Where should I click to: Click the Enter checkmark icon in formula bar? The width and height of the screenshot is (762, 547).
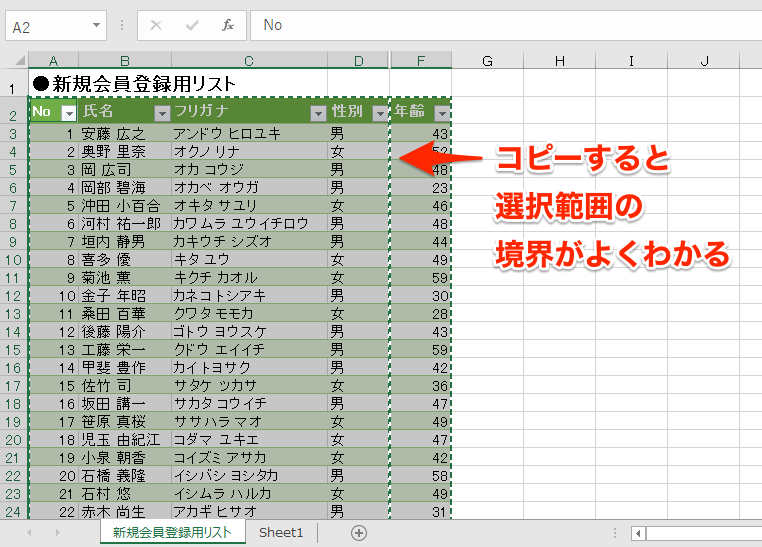click(192, 25)
